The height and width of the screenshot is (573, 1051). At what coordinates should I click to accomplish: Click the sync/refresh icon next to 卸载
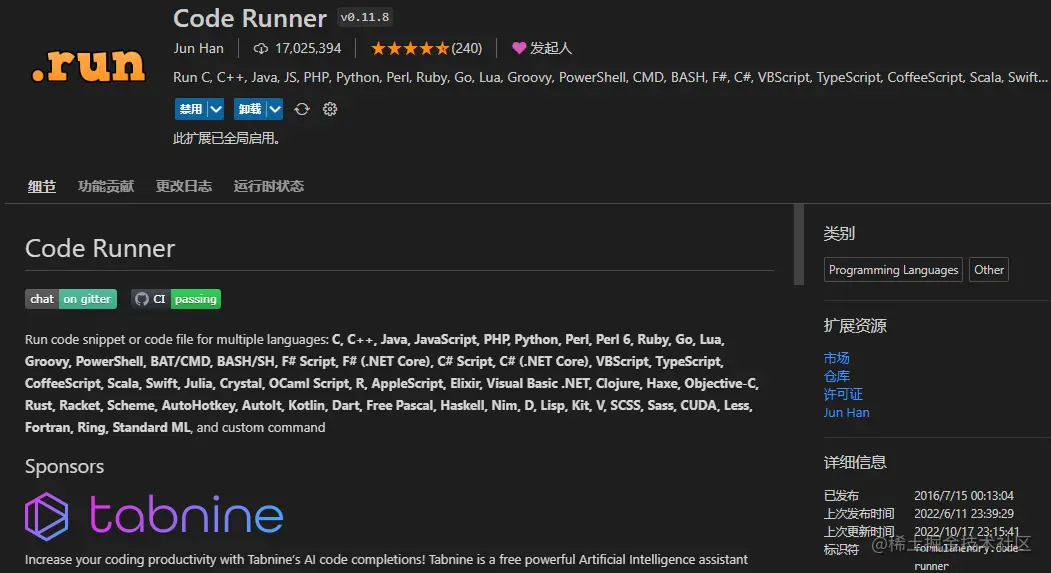coord(302,109)
